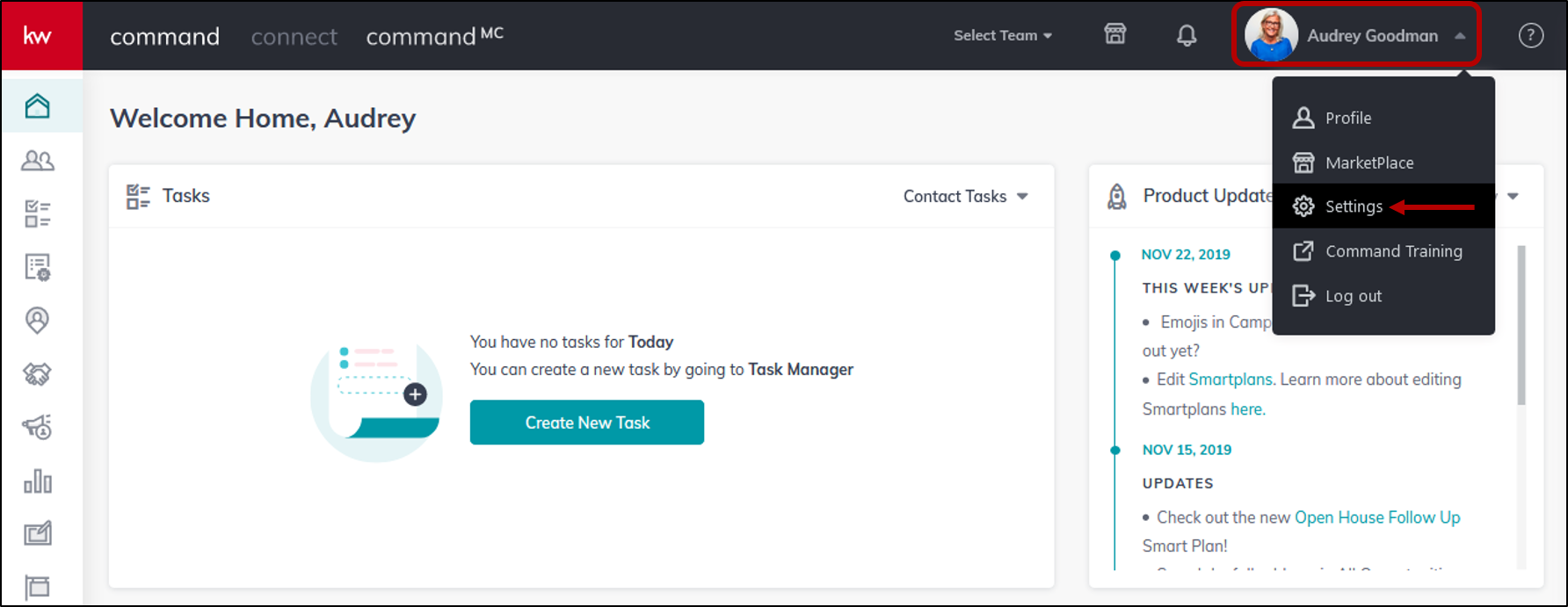Select MarketPlace from the user menu

coord(1383,163)
